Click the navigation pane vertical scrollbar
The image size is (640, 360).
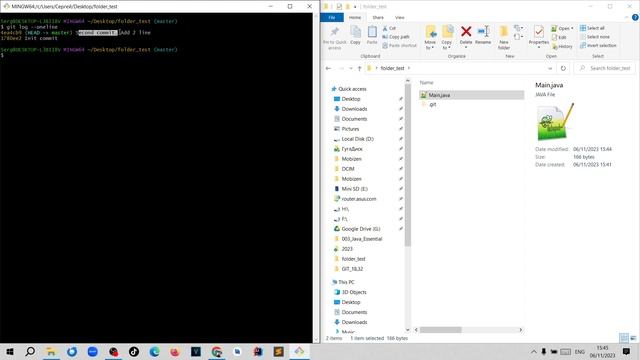407,165
